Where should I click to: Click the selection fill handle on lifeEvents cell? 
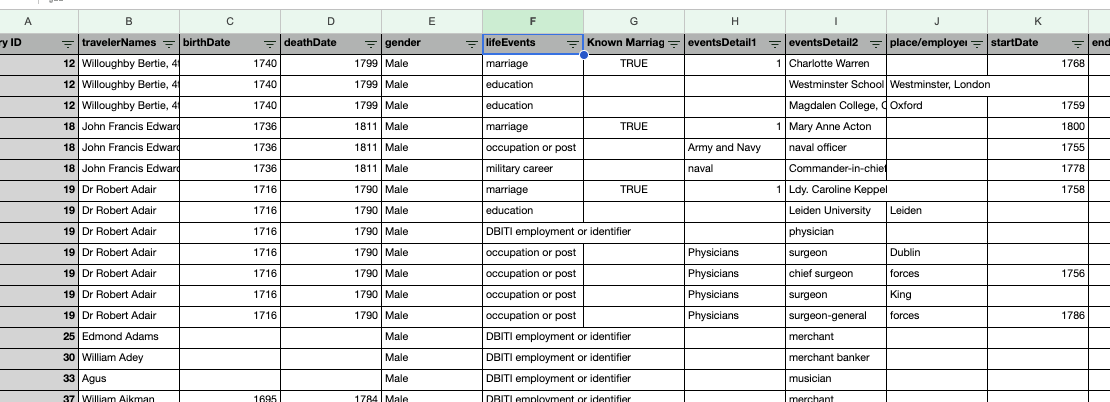(584, 54)
